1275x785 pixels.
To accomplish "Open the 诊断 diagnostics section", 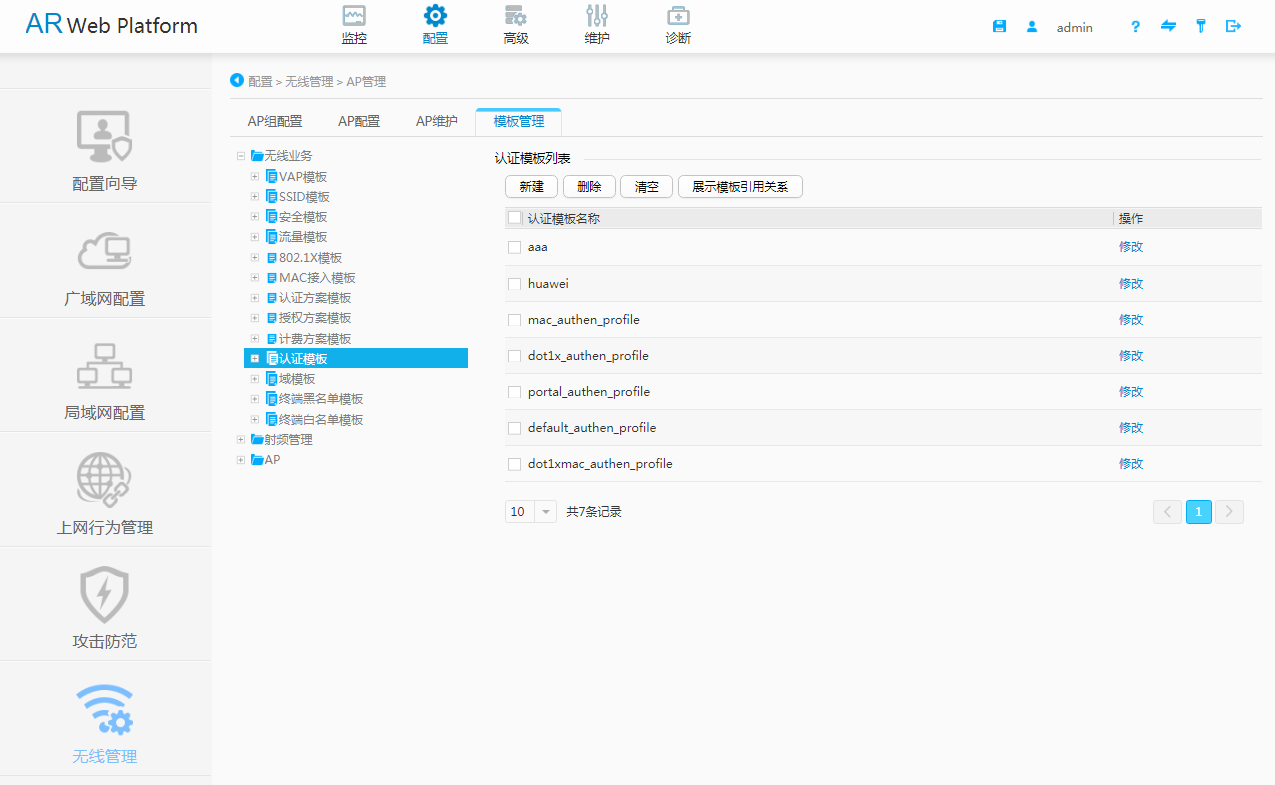I will [x=678, y=26].
